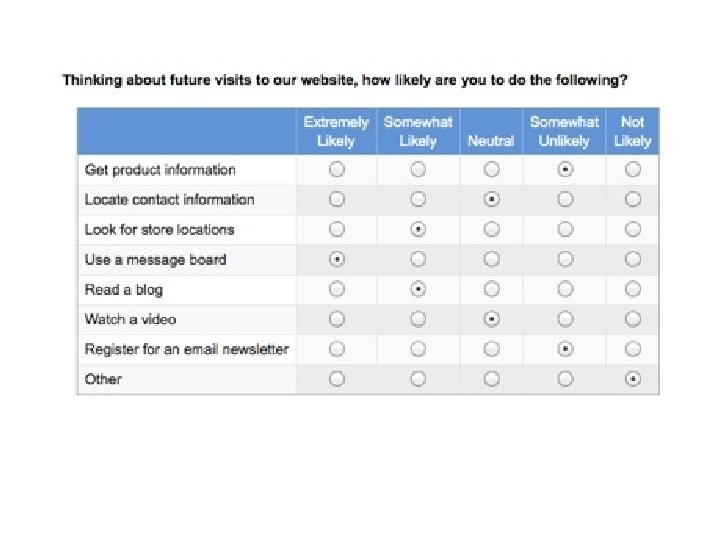
Task: Pick Somewhat Unlikely for Locate contact information
Action: coord(565,200)
